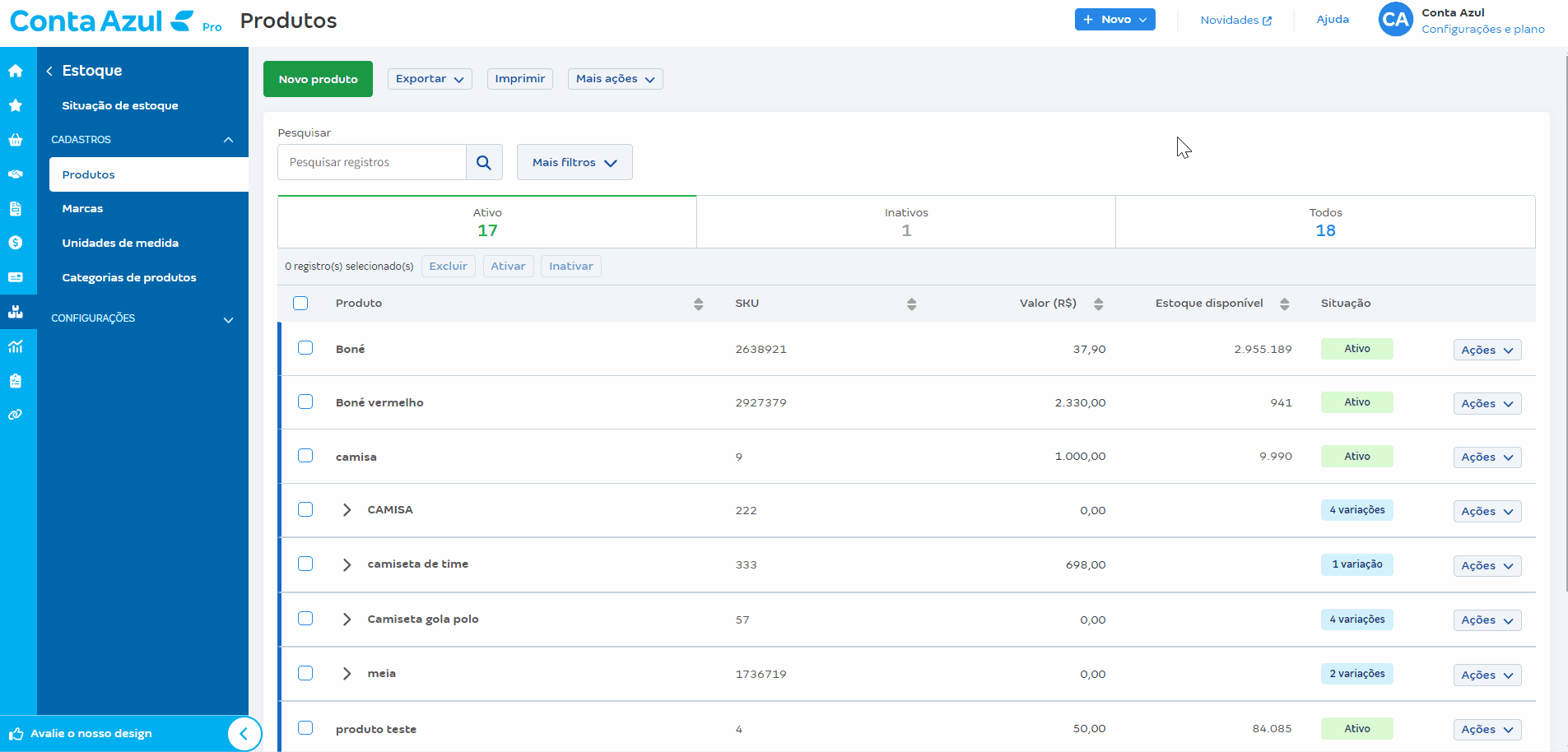Open the star favorites icon in the sidebar

[16, 105]
